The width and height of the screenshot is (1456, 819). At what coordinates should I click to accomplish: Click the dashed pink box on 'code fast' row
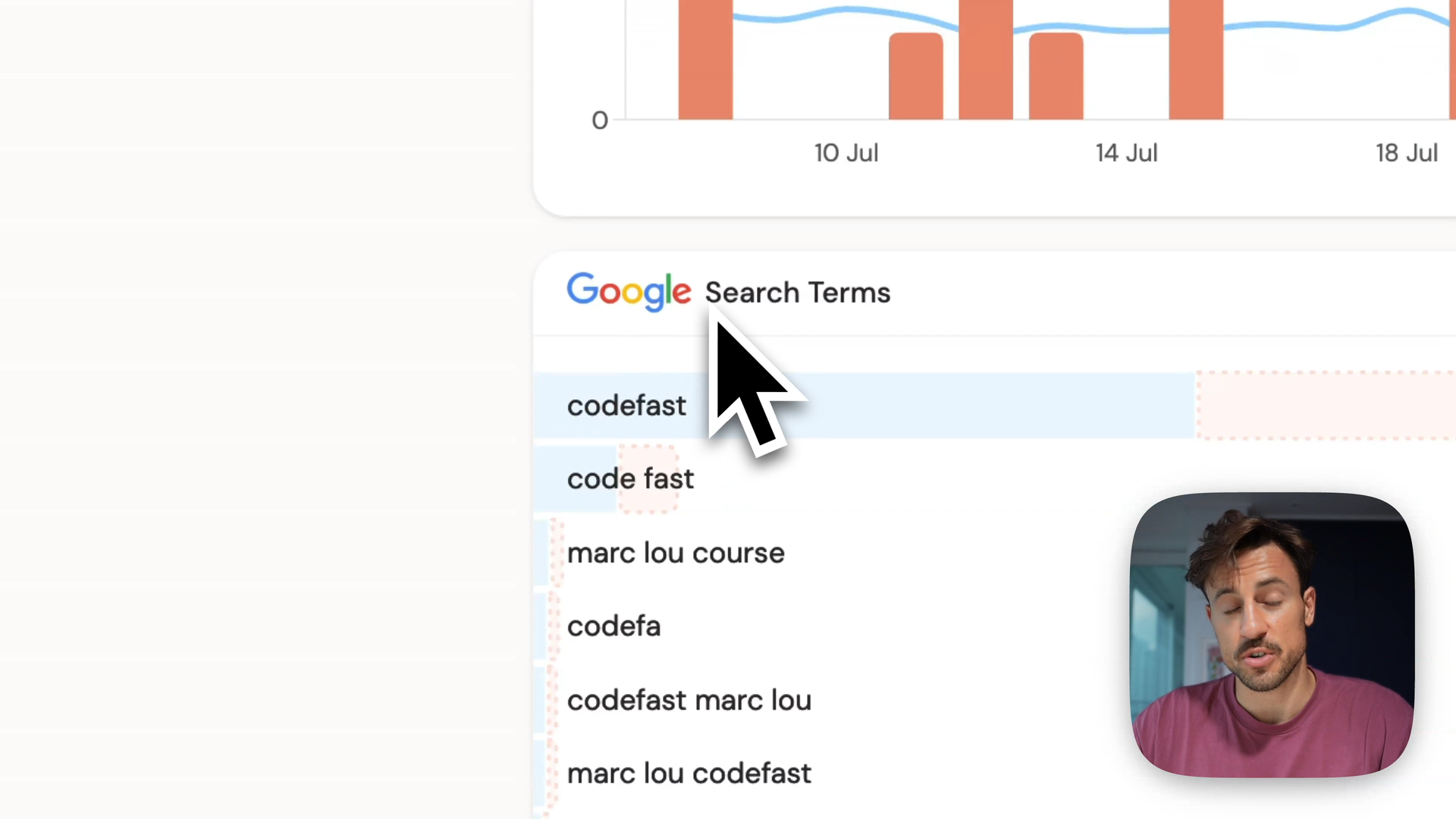point(648,479)
